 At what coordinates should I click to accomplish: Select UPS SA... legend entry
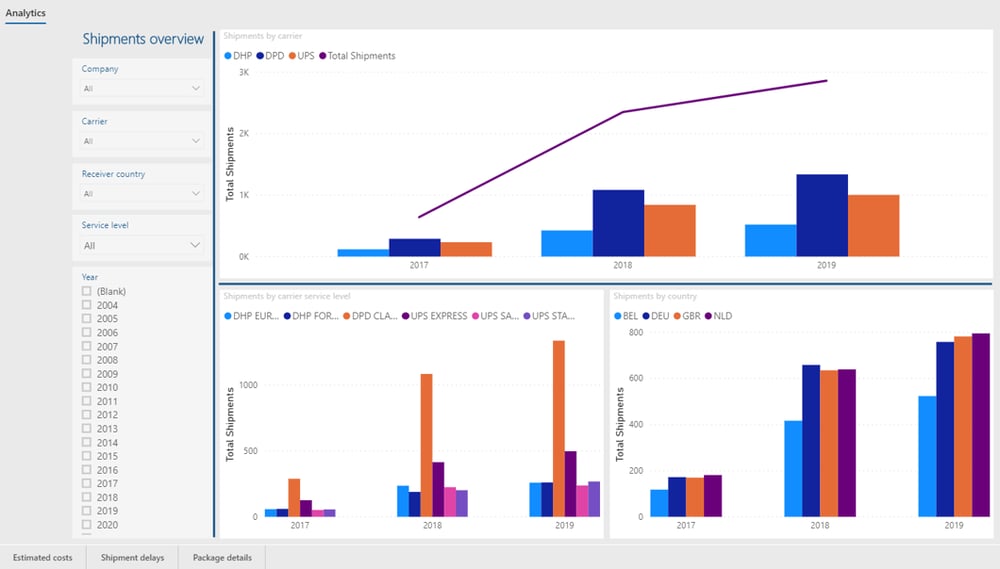(x=496, y=316)
